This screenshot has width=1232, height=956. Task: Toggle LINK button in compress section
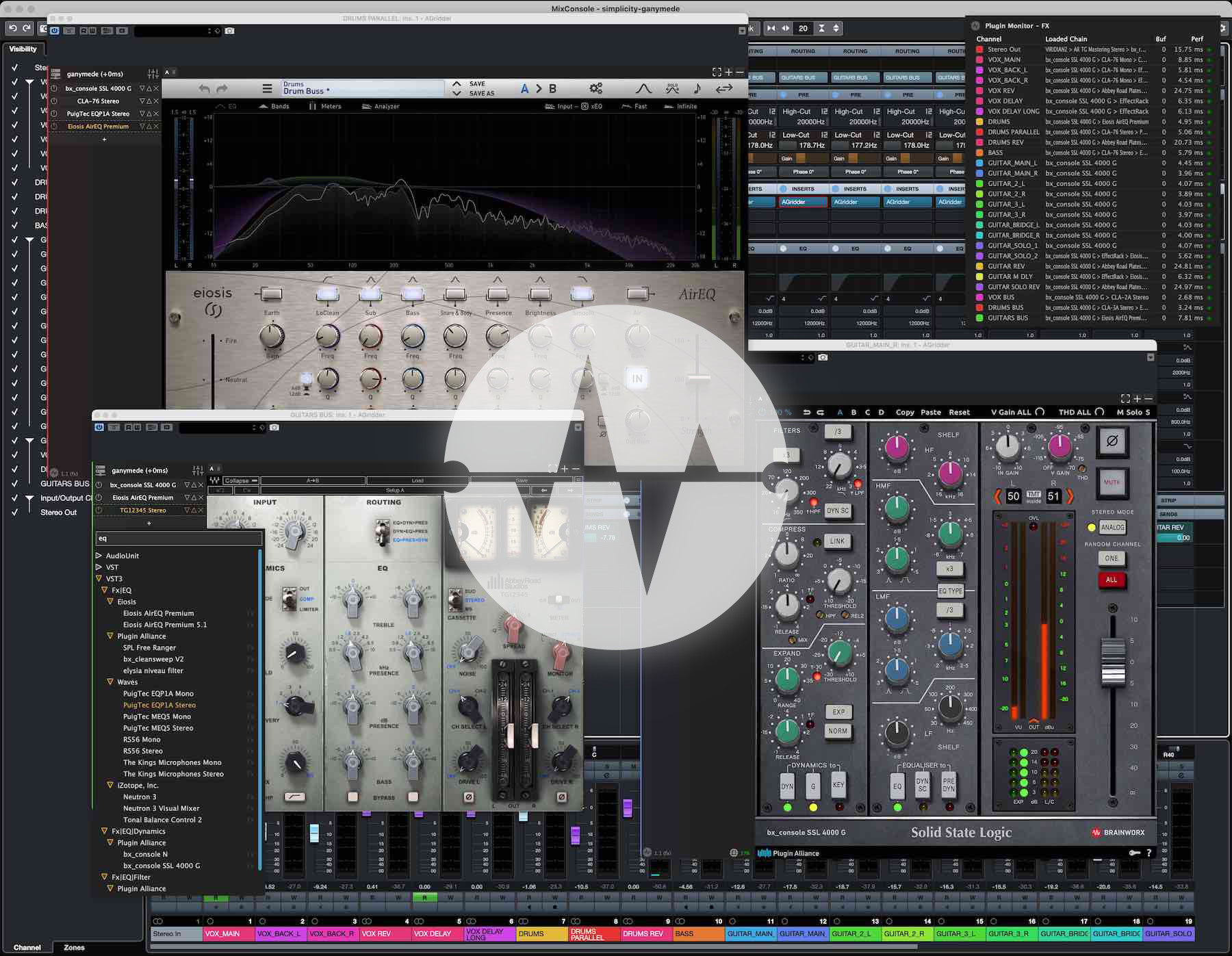(x=837, y=541)
